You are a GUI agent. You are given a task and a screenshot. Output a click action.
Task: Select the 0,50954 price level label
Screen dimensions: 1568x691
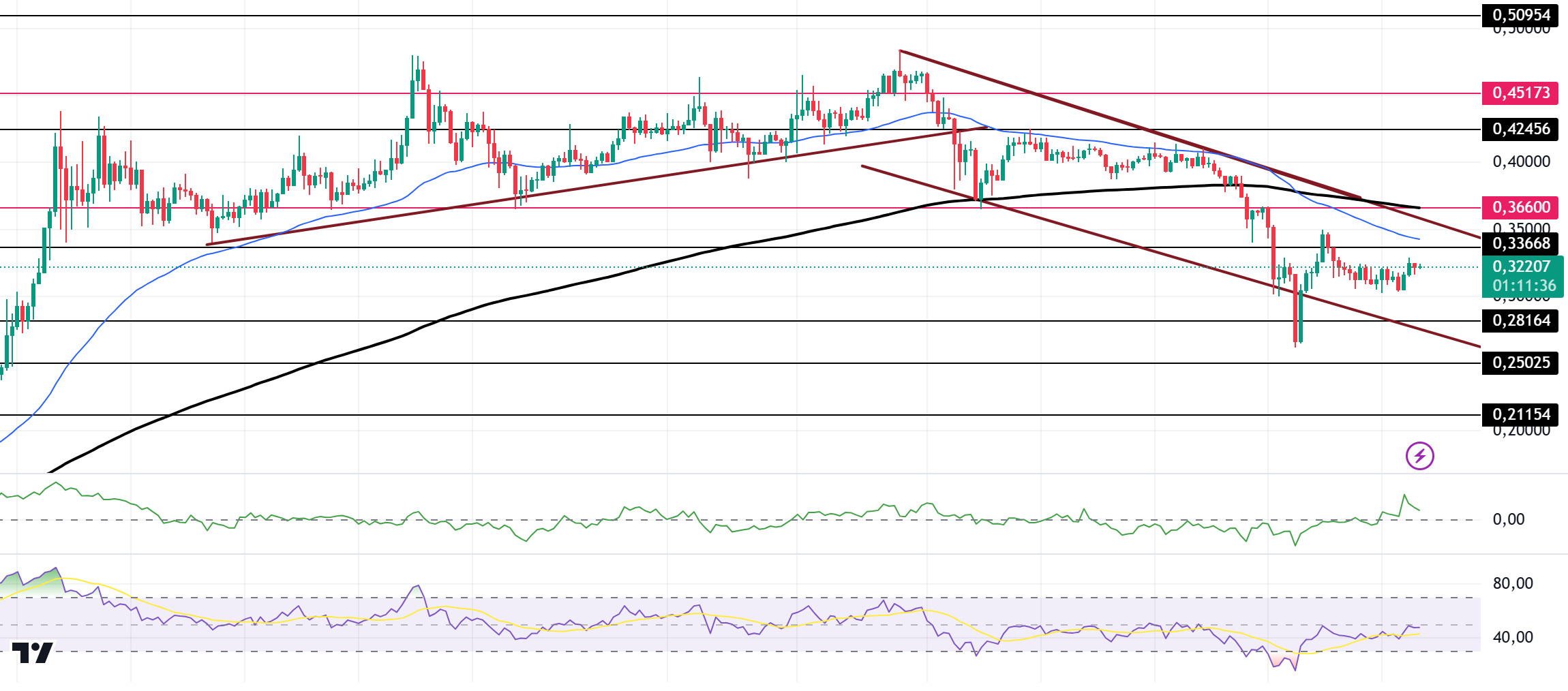point(1520,15)
